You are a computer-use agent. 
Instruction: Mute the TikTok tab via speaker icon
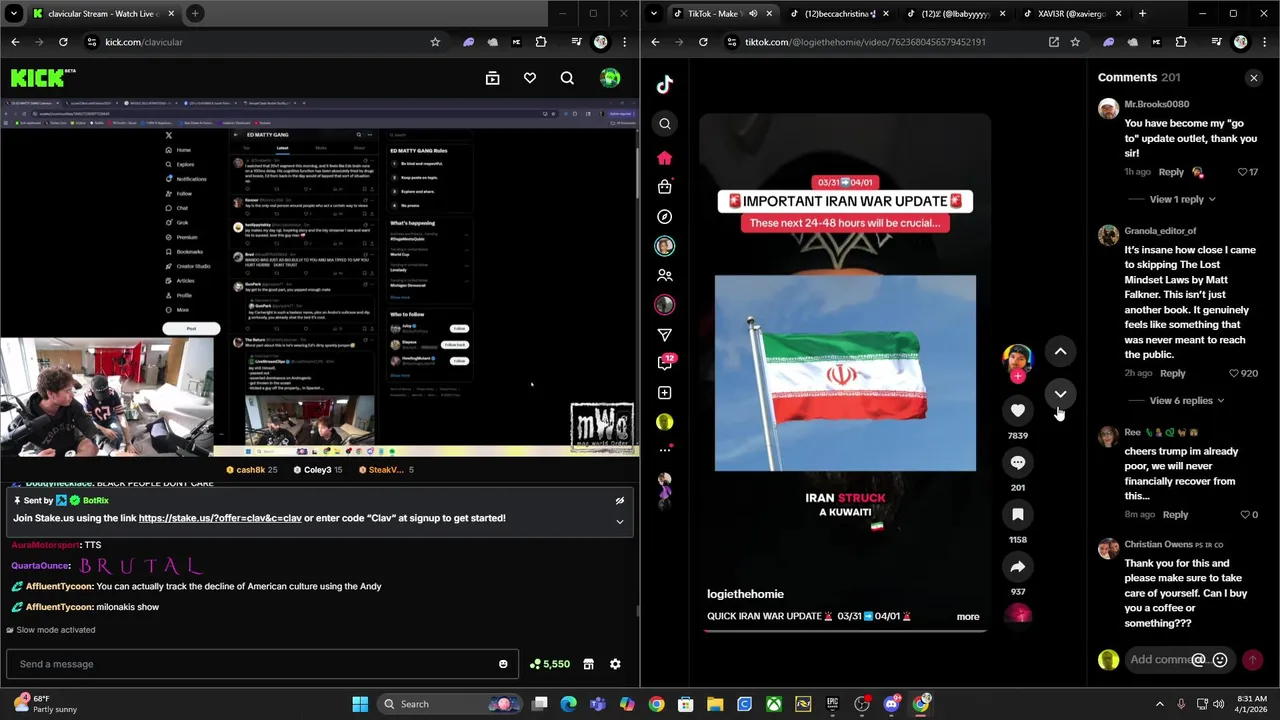click(753, 14)
